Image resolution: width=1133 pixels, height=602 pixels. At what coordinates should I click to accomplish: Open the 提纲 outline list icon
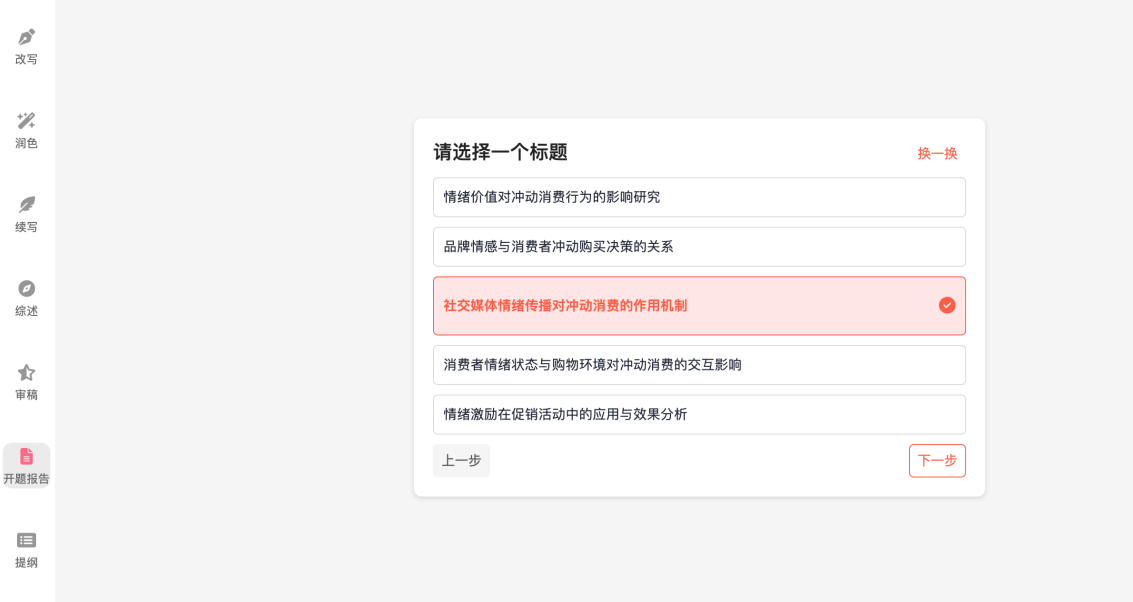click(x=27, y=540)
